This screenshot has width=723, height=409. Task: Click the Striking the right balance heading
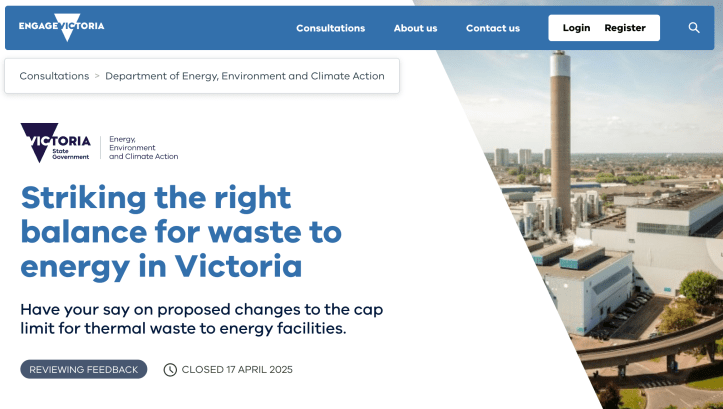(181, 231)
